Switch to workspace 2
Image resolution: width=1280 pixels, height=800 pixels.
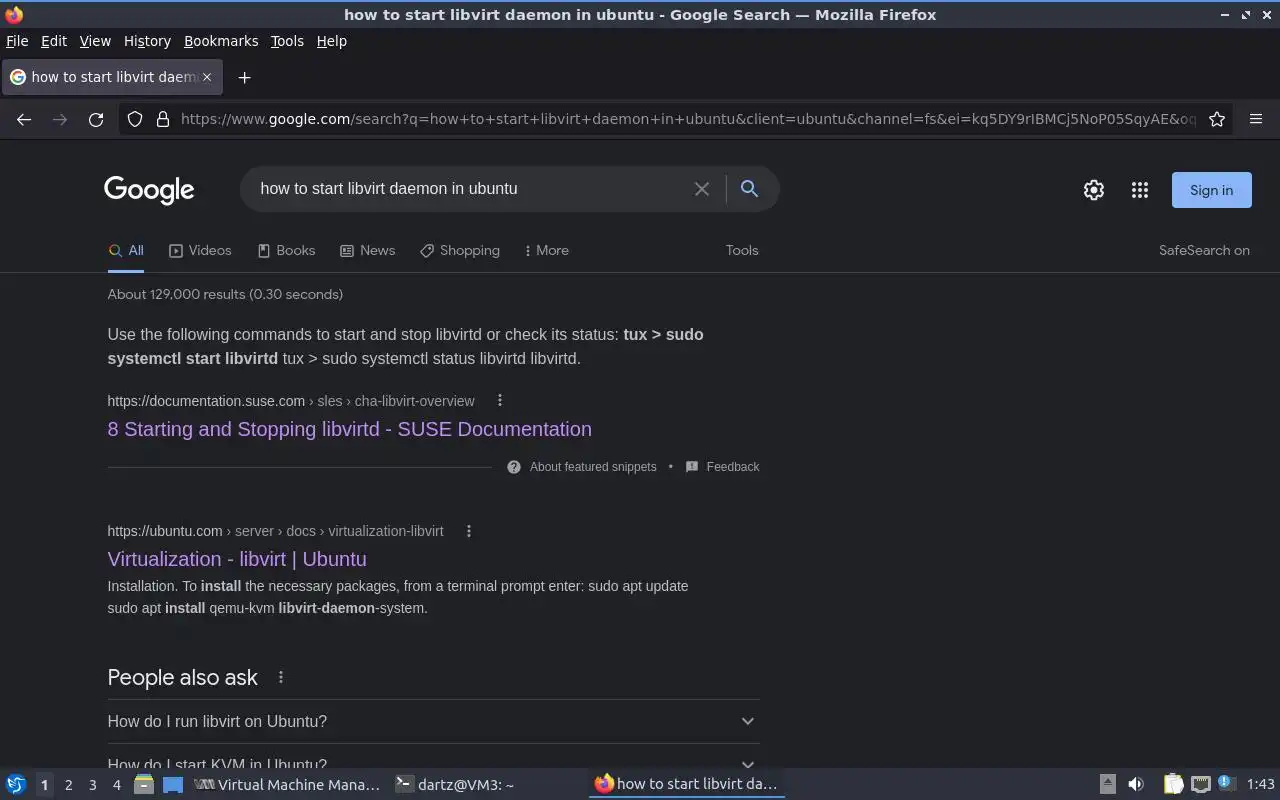coord(69,785)
